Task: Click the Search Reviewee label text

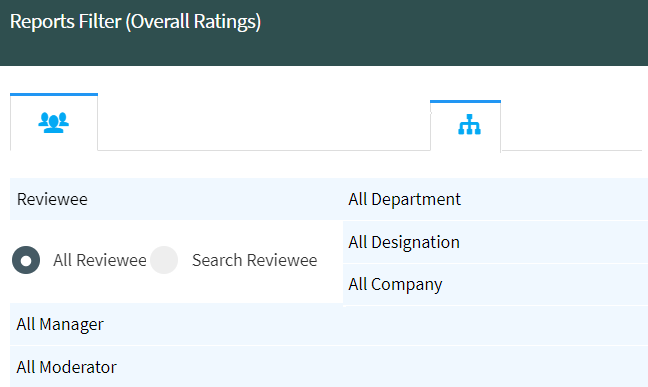Action: coord(255,260)
